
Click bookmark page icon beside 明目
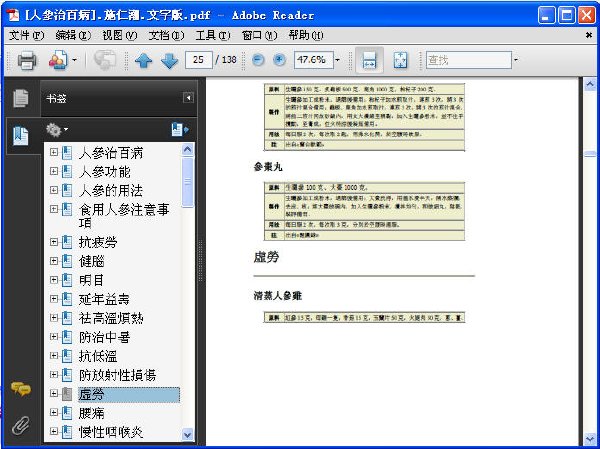point(67,280)
